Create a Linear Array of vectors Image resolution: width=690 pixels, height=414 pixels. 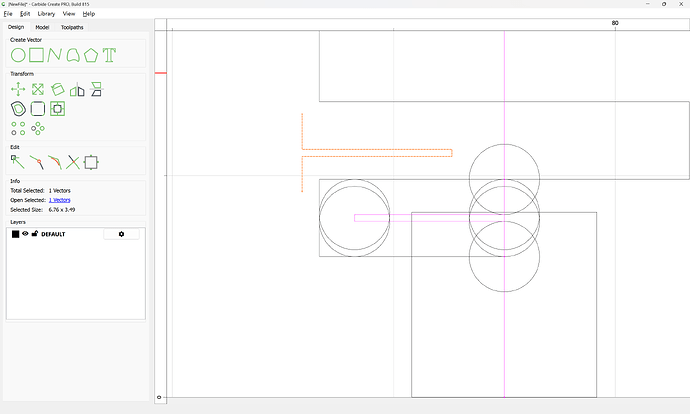pos(18,128)
